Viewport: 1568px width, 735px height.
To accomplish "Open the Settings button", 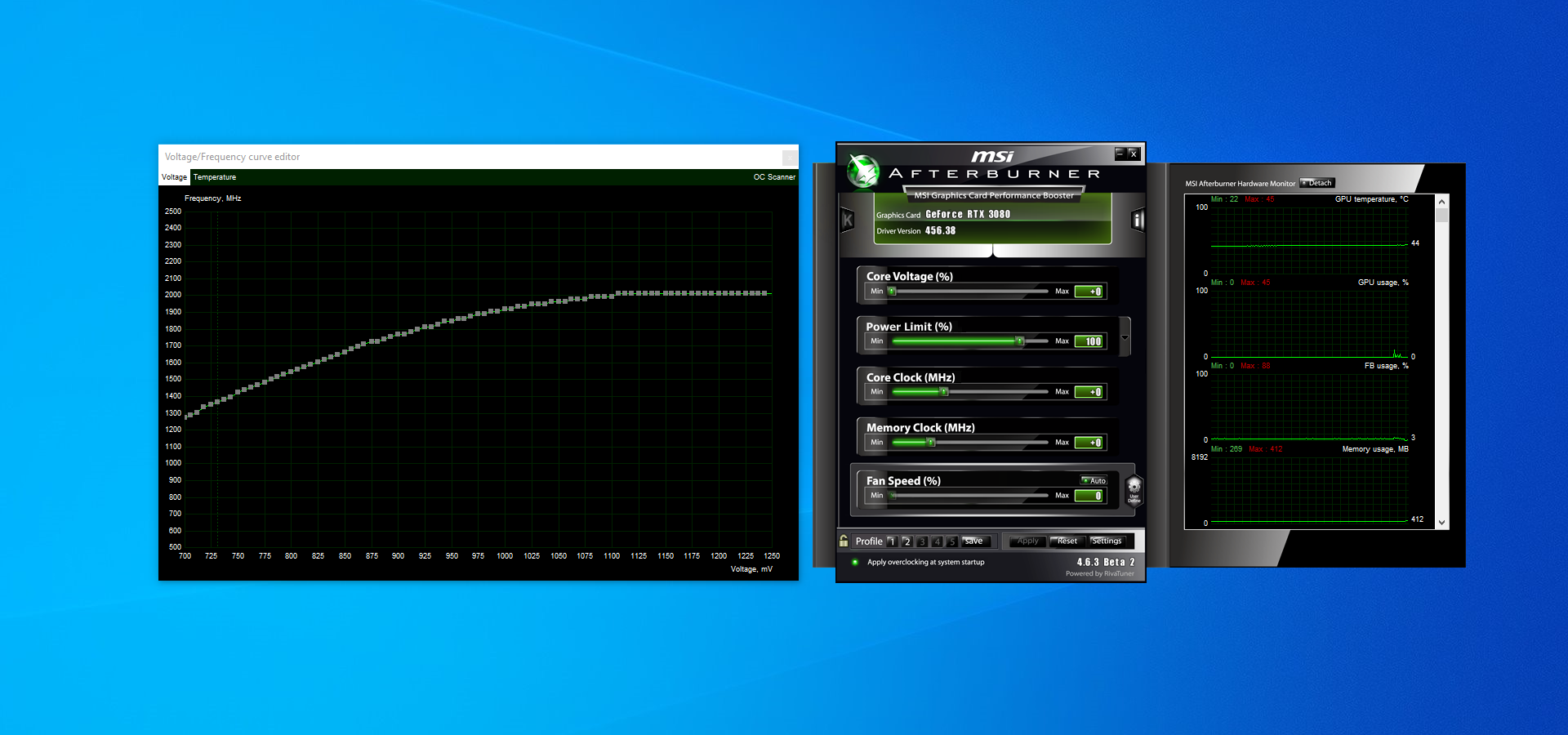I will coord(1107,541).
